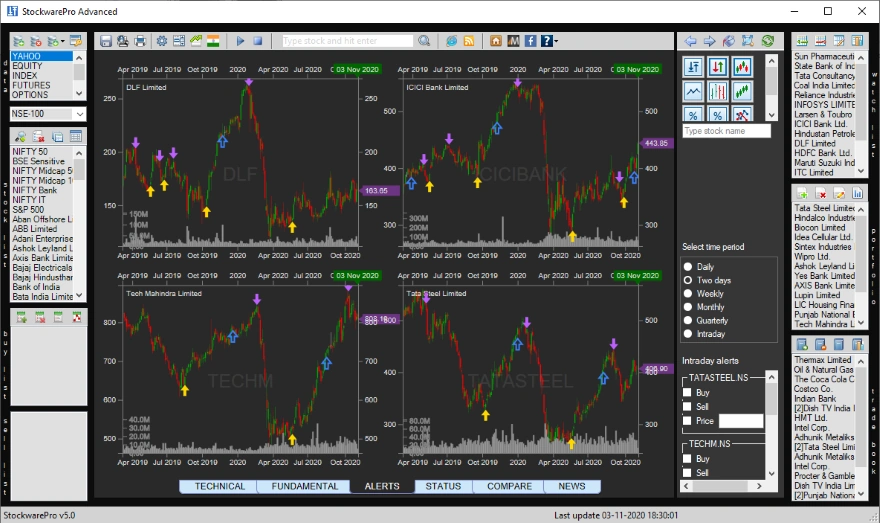
Task: Open settings via the gear icon
Action: [x=162, y=41]
